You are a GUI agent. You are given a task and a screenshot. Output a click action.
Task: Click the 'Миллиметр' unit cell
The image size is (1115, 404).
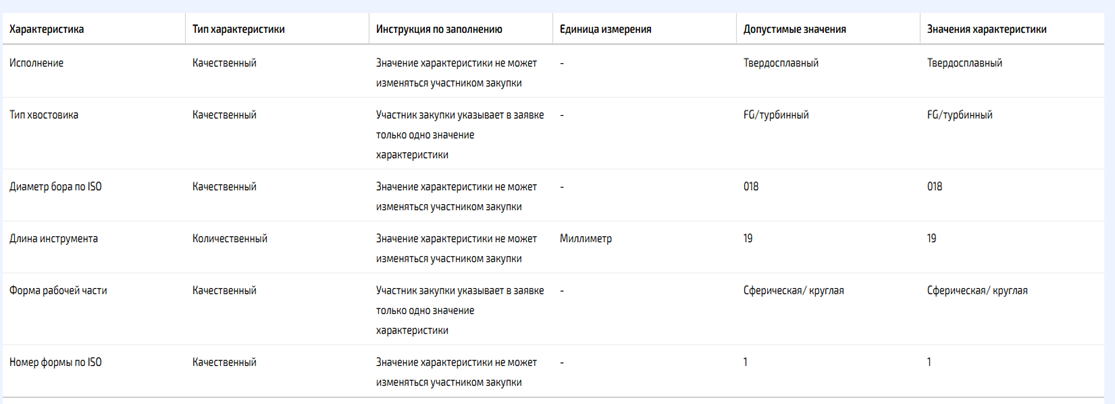coord(586,239)
